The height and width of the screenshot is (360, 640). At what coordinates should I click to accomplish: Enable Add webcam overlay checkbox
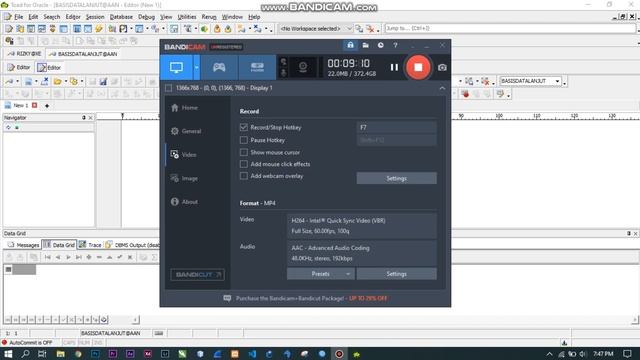coord(244,176)
